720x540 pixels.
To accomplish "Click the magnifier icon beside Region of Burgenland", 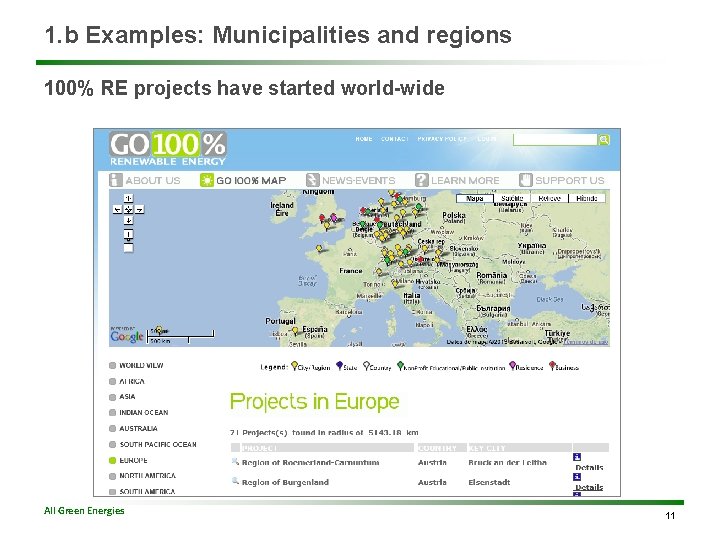I will pyautogui.click(x=235, y=481).
